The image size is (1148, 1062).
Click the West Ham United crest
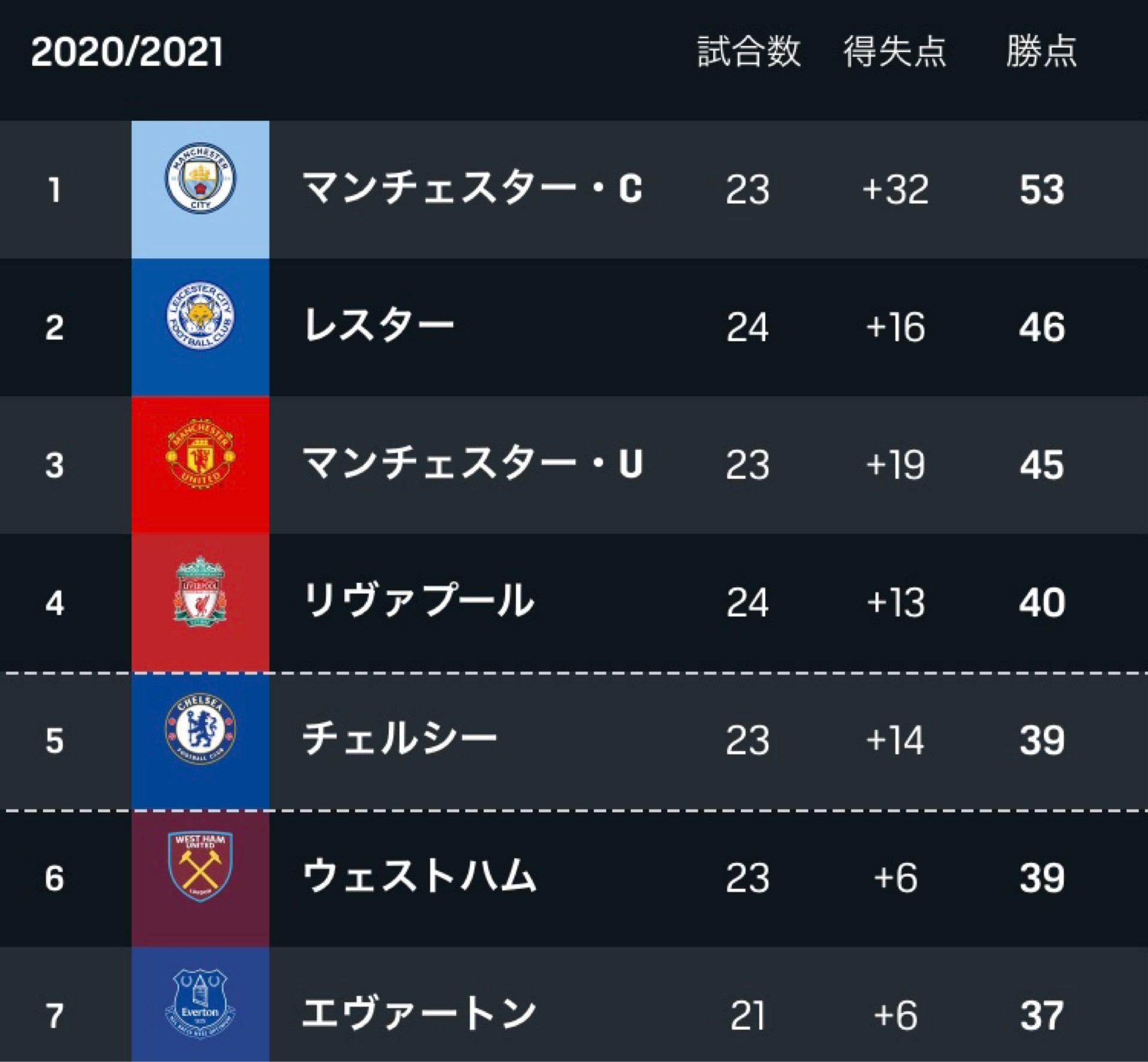[x=200, y=866]
